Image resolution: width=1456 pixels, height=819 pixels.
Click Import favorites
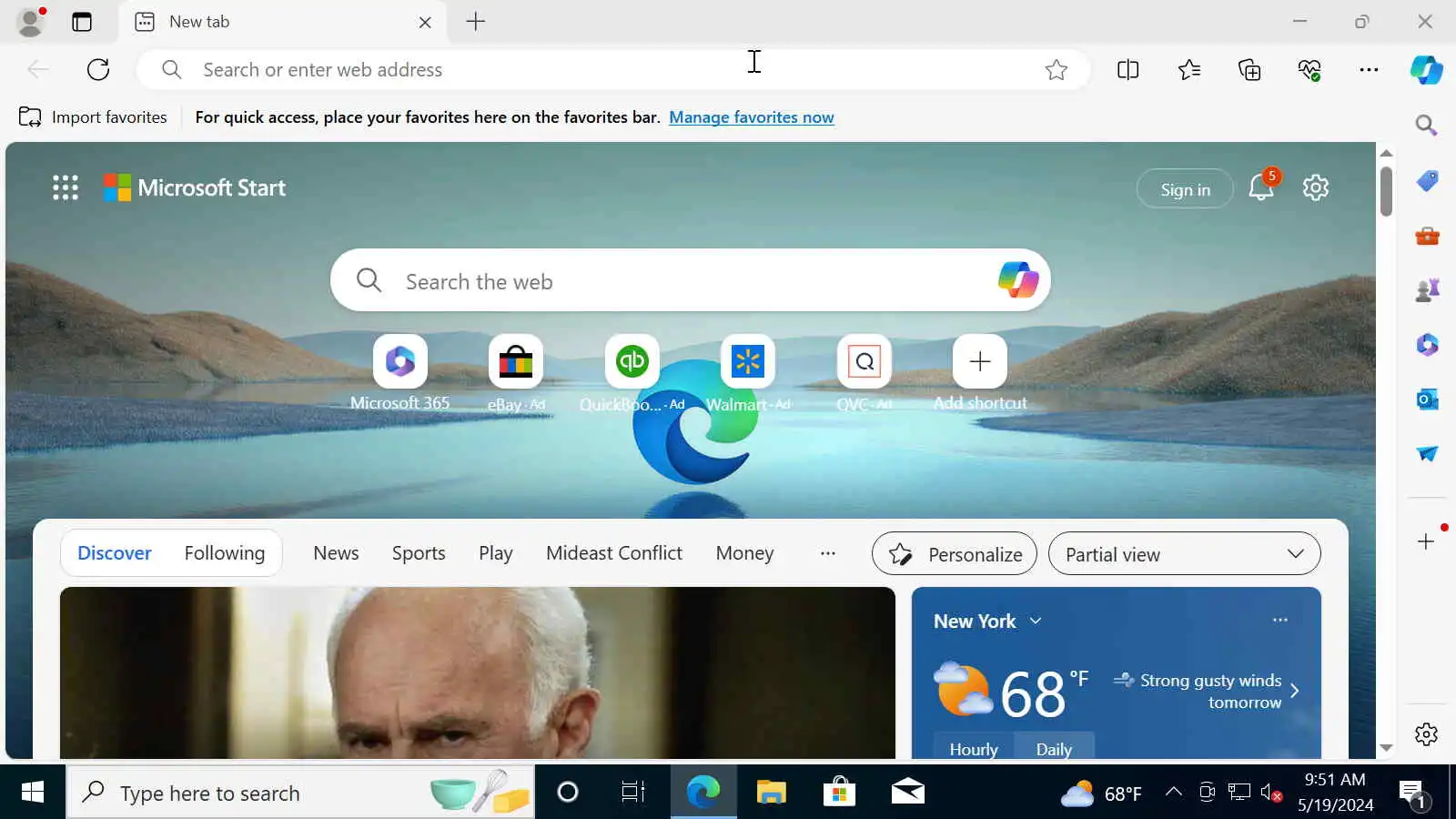click(x=93, y=117)
